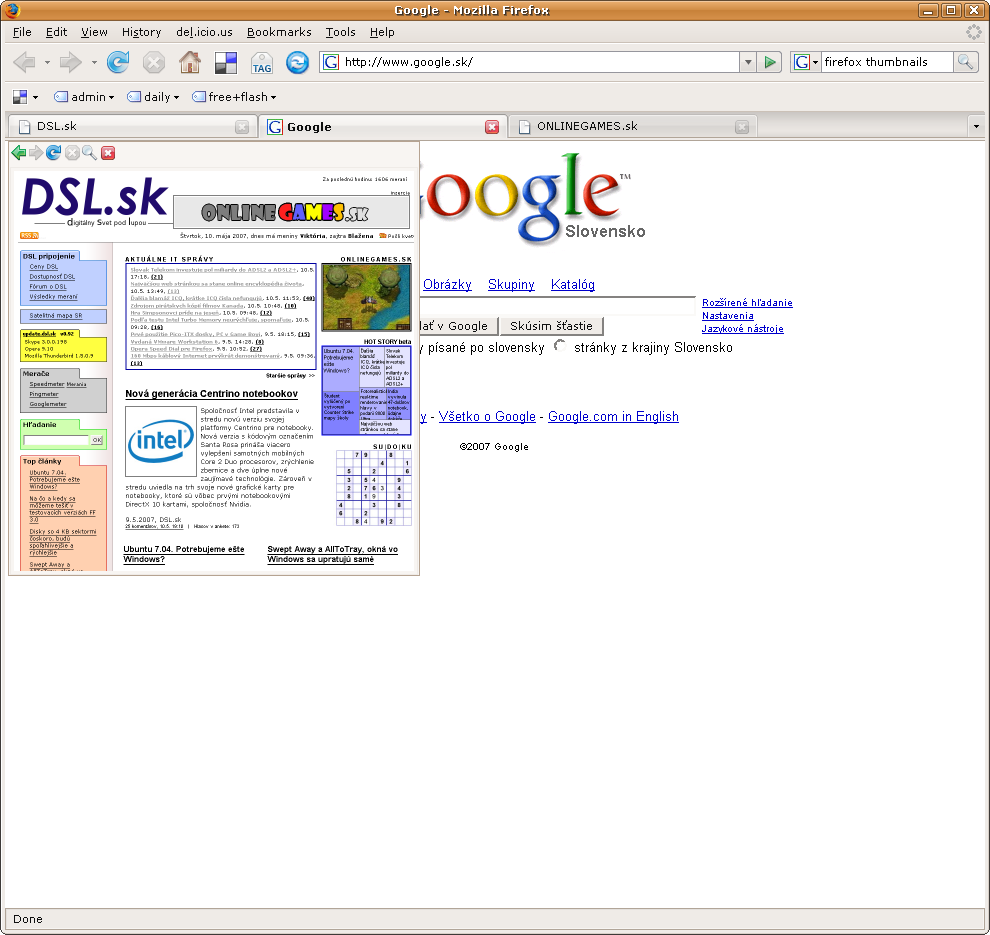Viewport: 990px width, 935px height.
Task: Open the Forward button history dropdown arrow
Action: (94, 63)
